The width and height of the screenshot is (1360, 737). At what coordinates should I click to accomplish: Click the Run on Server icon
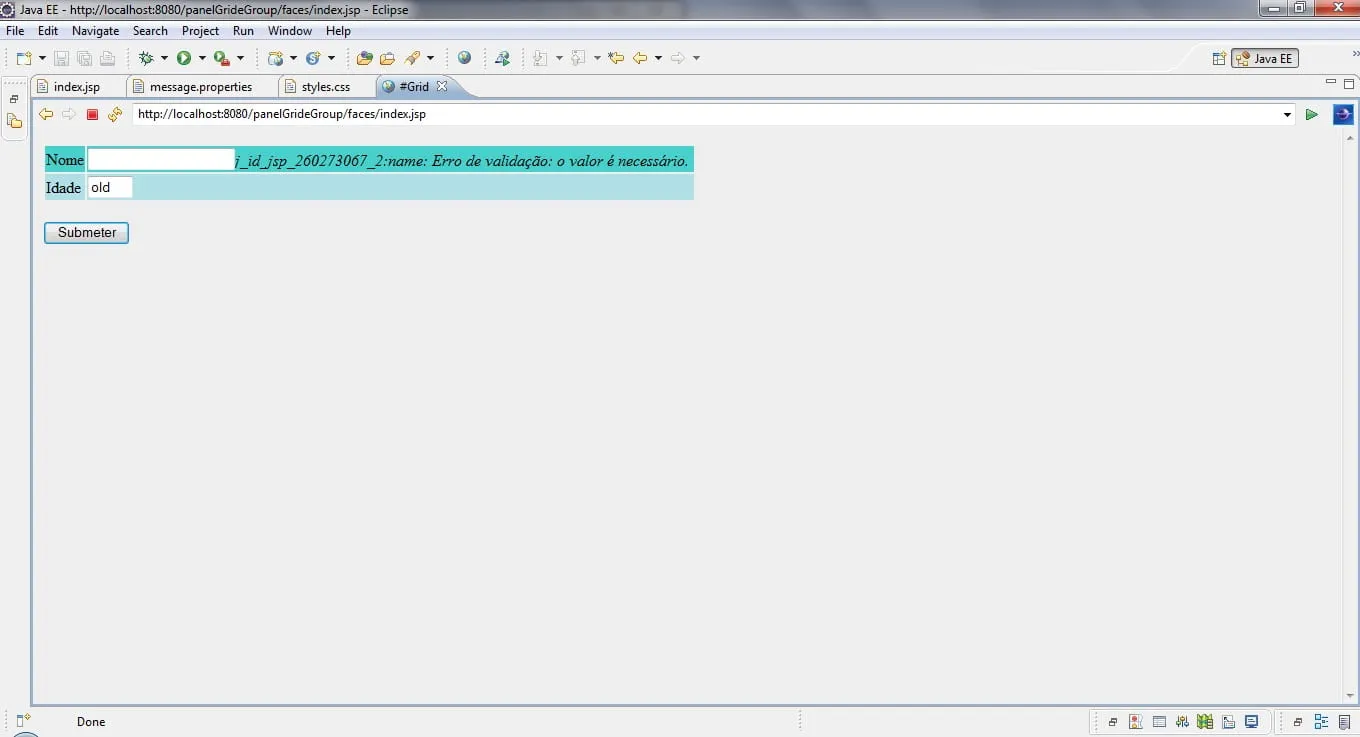tap(502, 58)
